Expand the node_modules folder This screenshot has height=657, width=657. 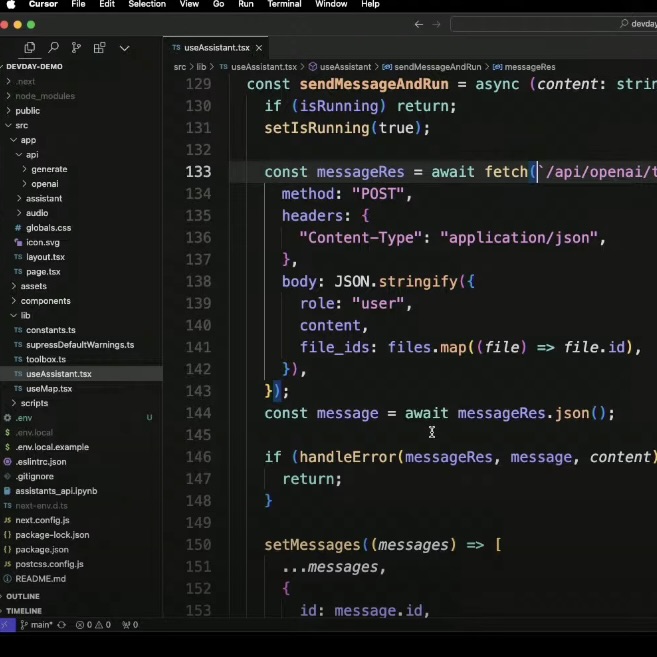(45, 96)
